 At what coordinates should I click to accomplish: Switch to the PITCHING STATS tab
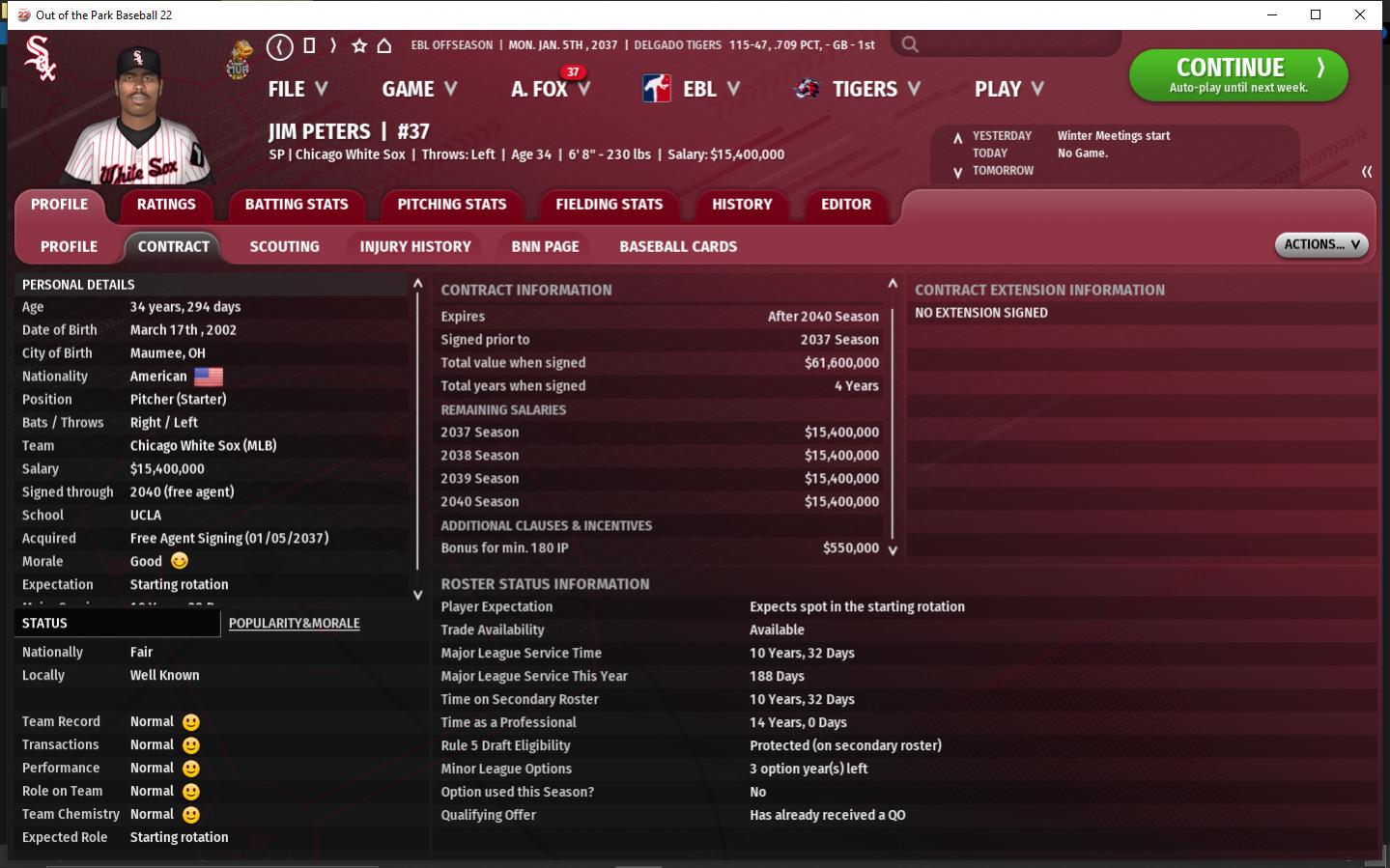pyautogui.click(x=451, y=205)
